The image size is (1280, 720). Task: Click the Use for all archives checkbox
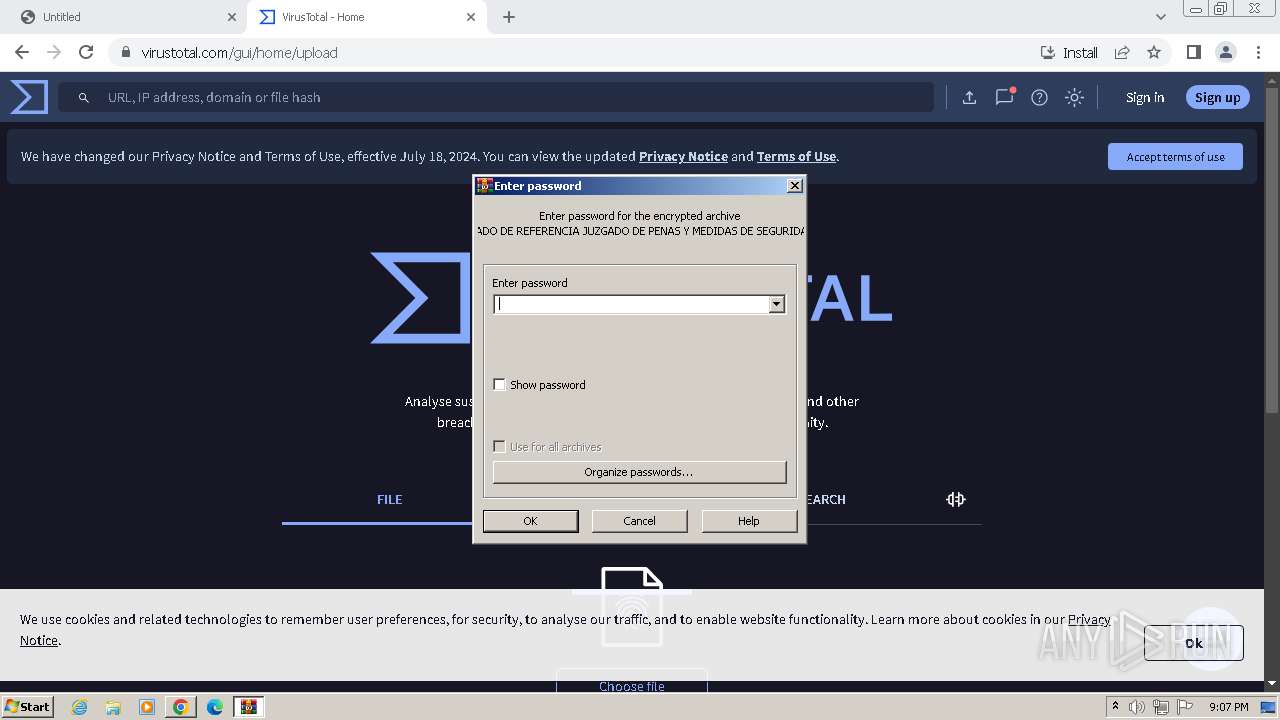[499, 447]
